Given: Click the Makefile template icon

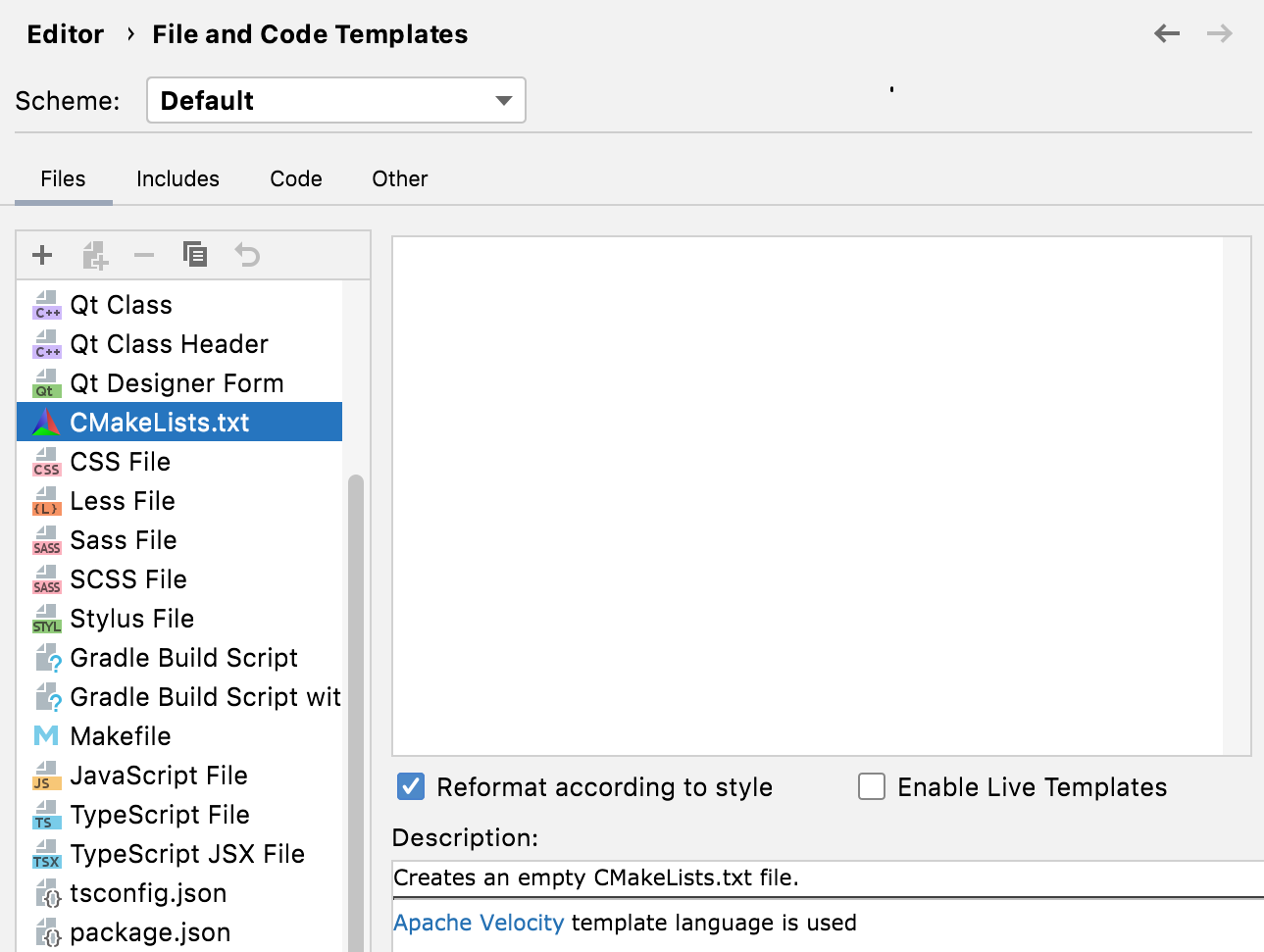Looking at the screenshot, I should click(x=46, y=735).
